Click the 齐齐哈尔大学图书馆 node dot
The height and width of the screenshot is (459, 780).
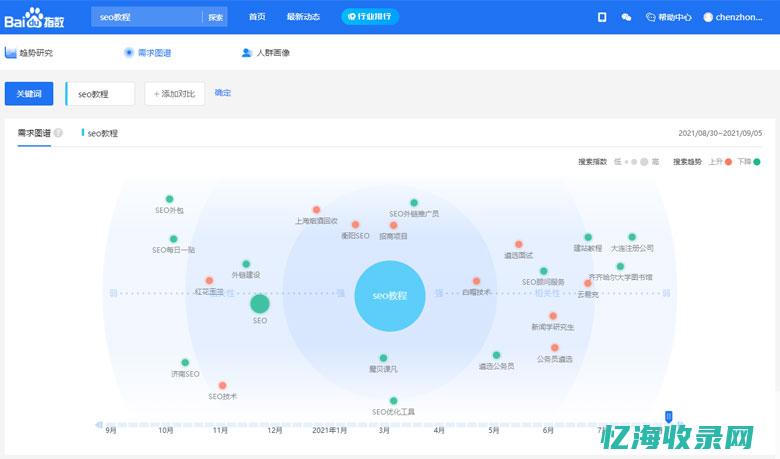620,266
